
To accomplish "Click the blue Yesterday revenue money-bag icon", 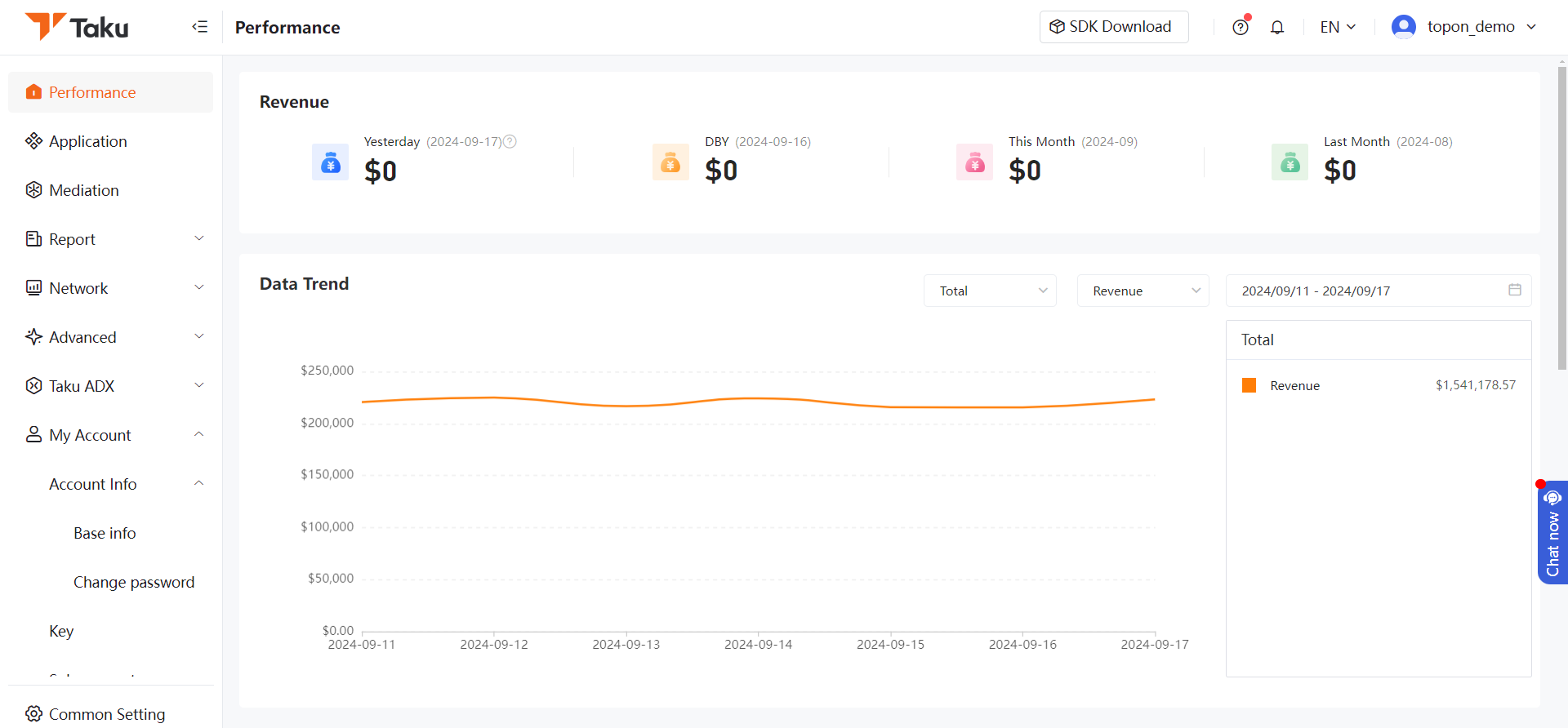I will pos(330,162).
